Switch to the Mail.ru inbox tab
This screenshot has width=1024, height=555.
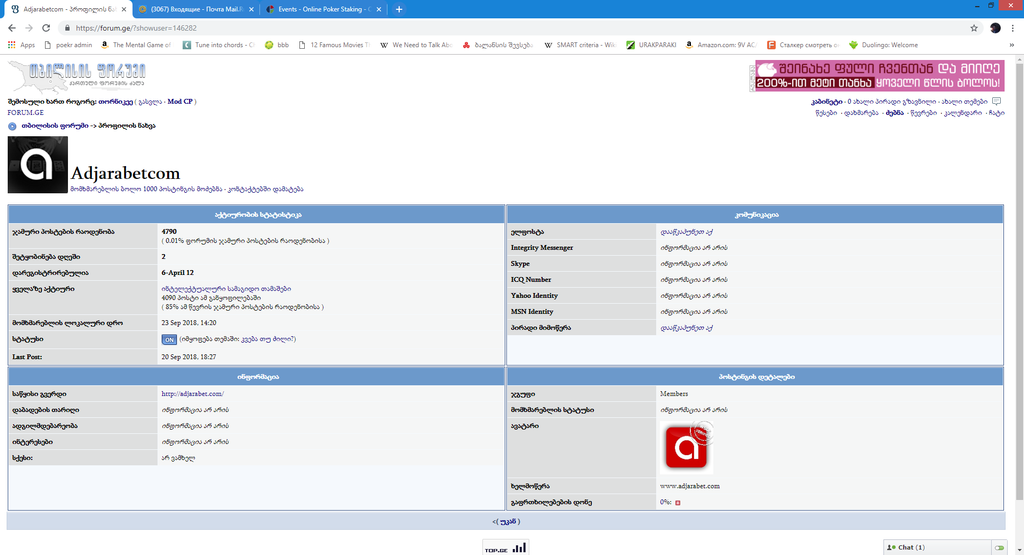(196, 9)
